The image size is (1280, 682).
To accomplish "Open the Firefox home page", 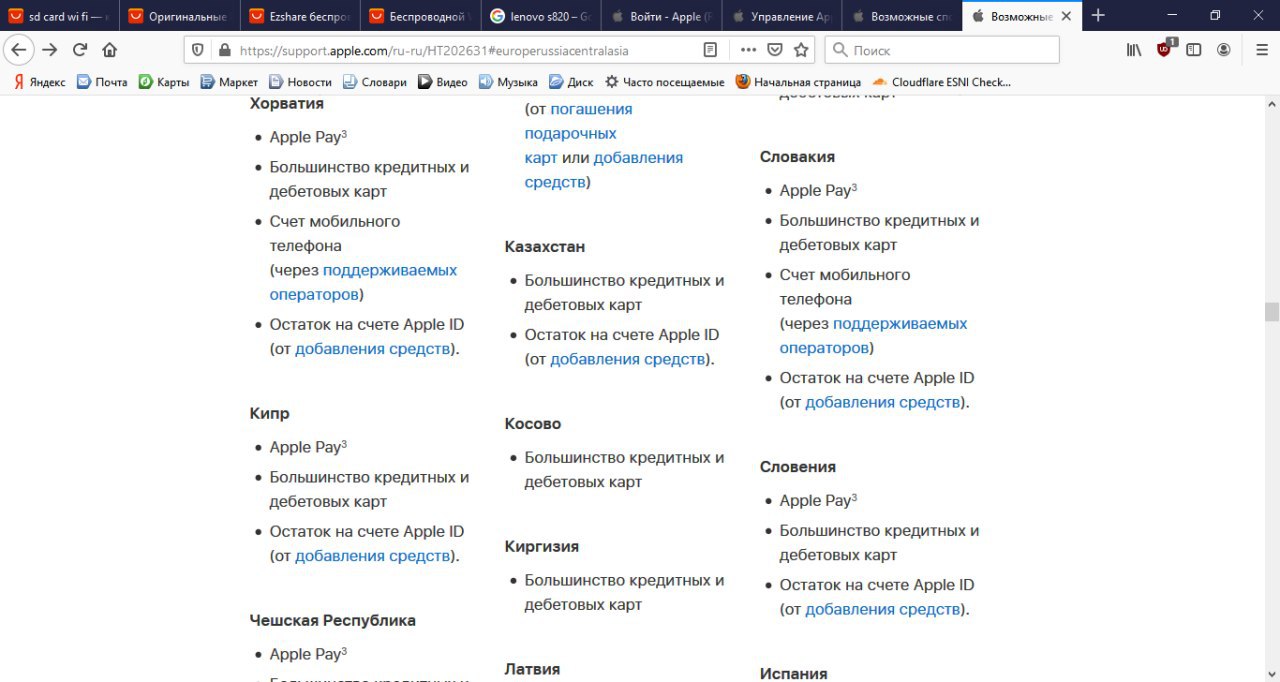I will click(x=110, y=50).
